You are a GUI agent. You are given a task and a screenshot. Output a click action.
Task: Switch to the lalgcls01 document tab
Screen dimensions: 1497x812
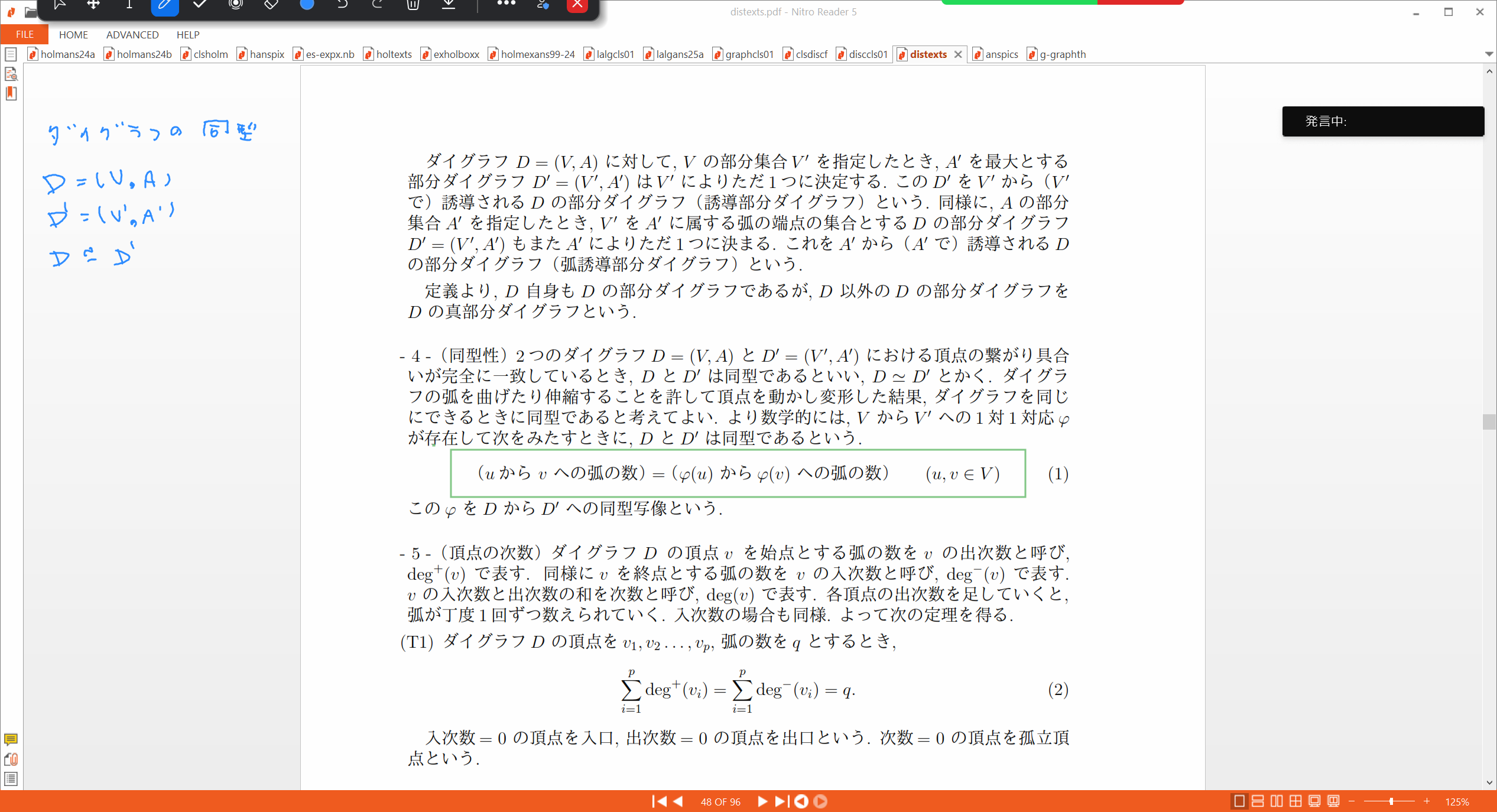point(609,54)
